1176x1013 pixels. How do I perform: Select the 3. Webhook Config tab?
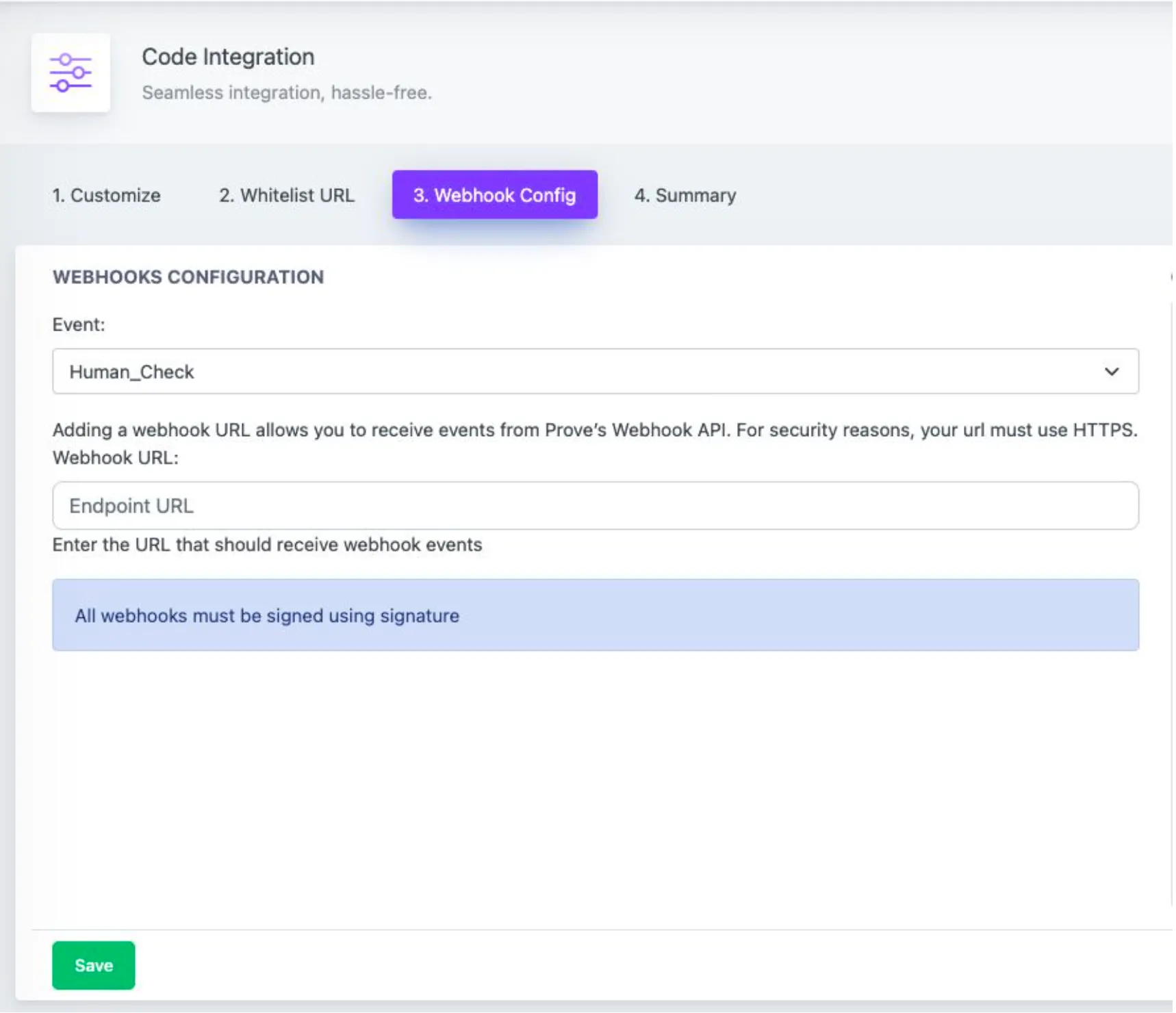coord(494,195)
